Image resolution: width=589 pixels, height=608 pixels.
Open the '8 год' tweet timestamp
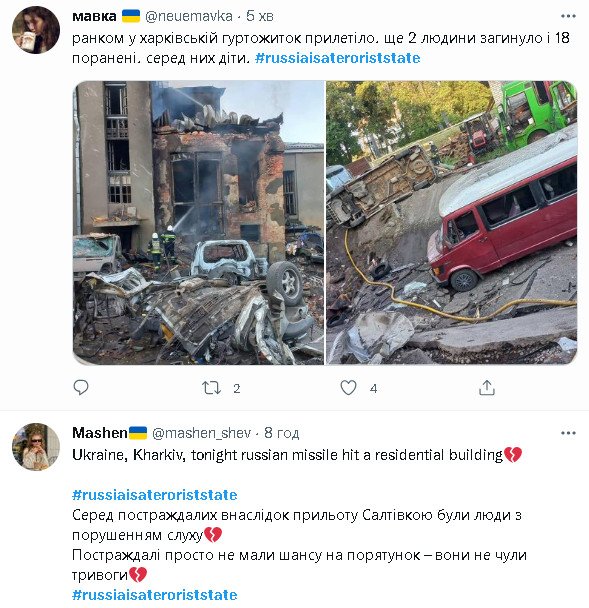coord(282,433)
